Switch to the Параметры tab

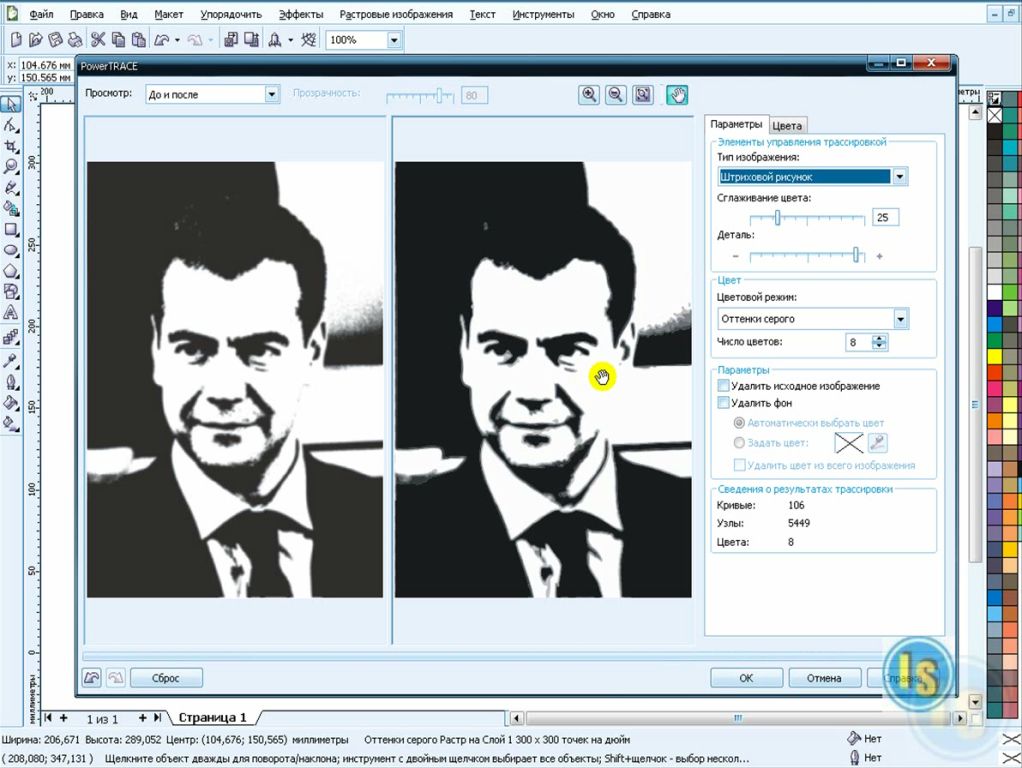pyautogui.click(x=736, y=124)
